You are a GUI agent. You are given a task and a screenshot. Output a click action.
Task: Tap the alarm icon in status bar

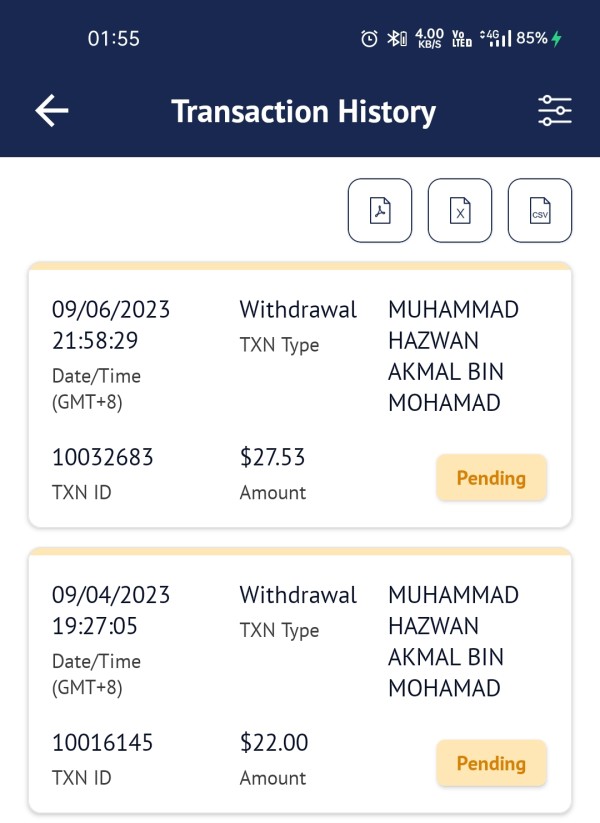point(369,39)
